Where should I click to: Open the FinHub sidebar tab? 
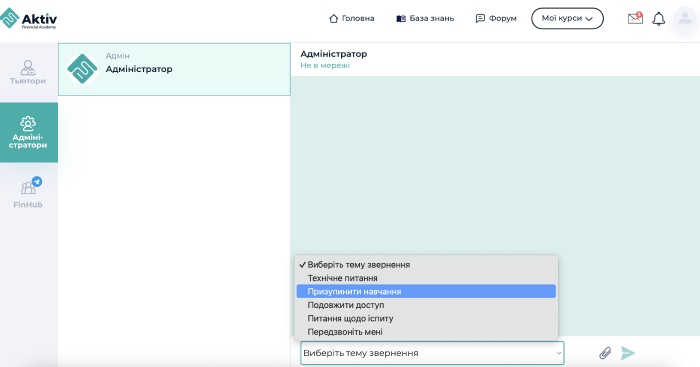click(28, 193)
